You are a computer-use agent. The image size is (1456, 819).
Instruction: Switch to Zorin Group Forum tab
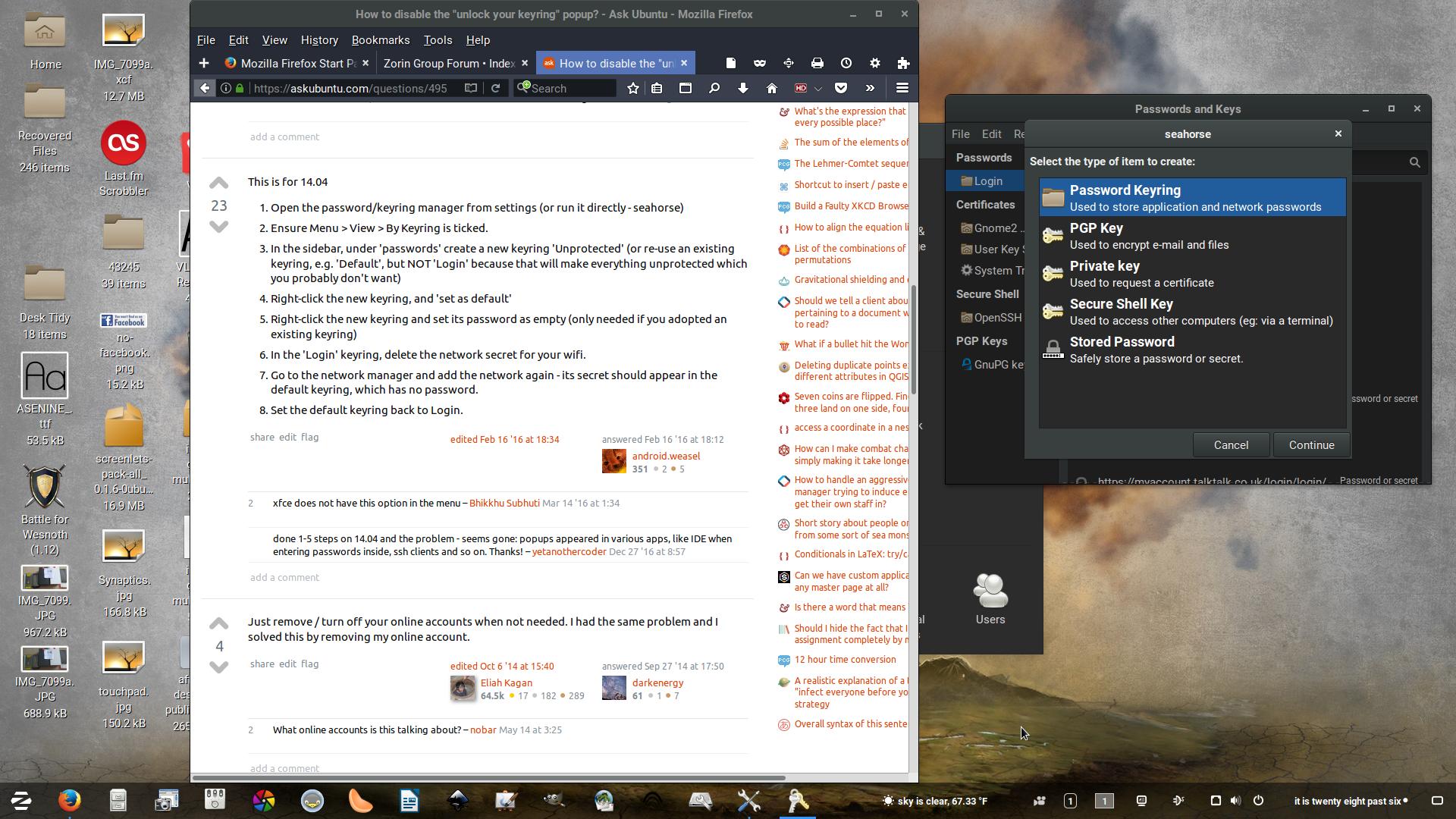(449, 63)
